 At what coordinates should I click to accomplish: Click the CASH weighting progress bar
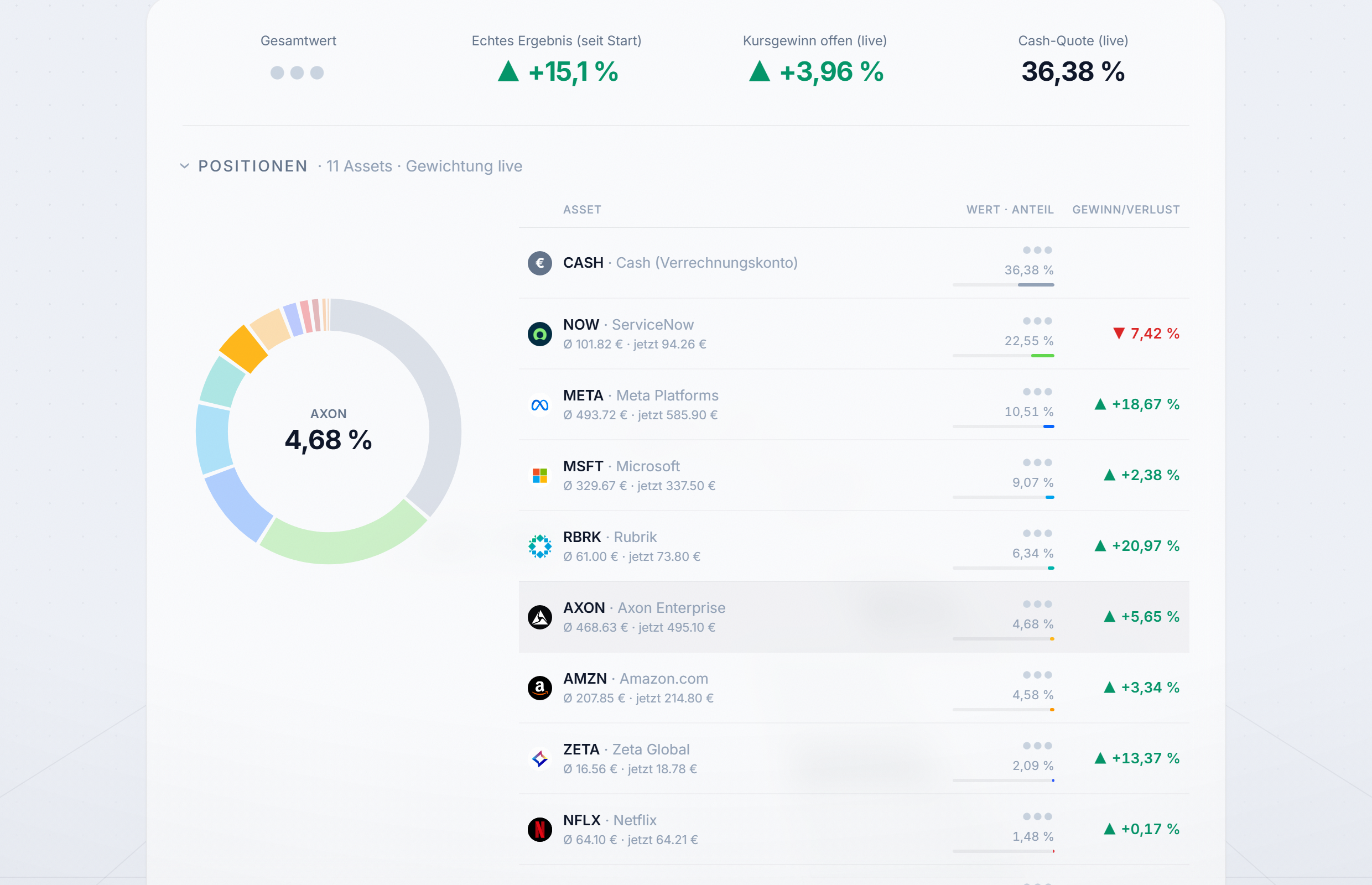point(1003,285)
